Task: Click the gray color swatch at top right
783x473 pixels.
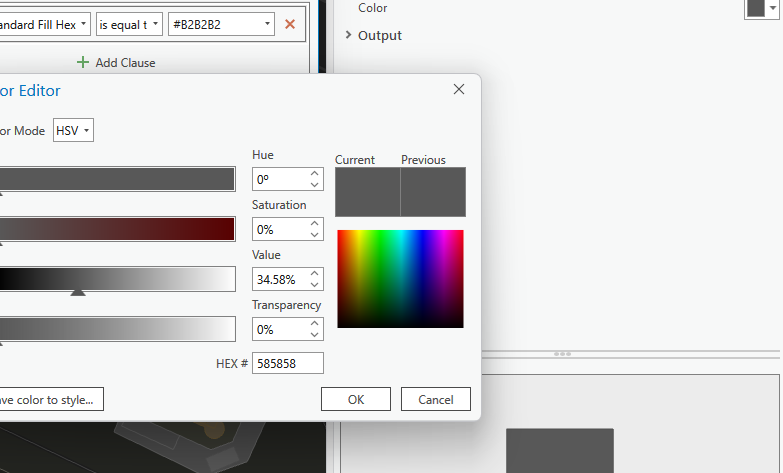Action: (756, 8)
